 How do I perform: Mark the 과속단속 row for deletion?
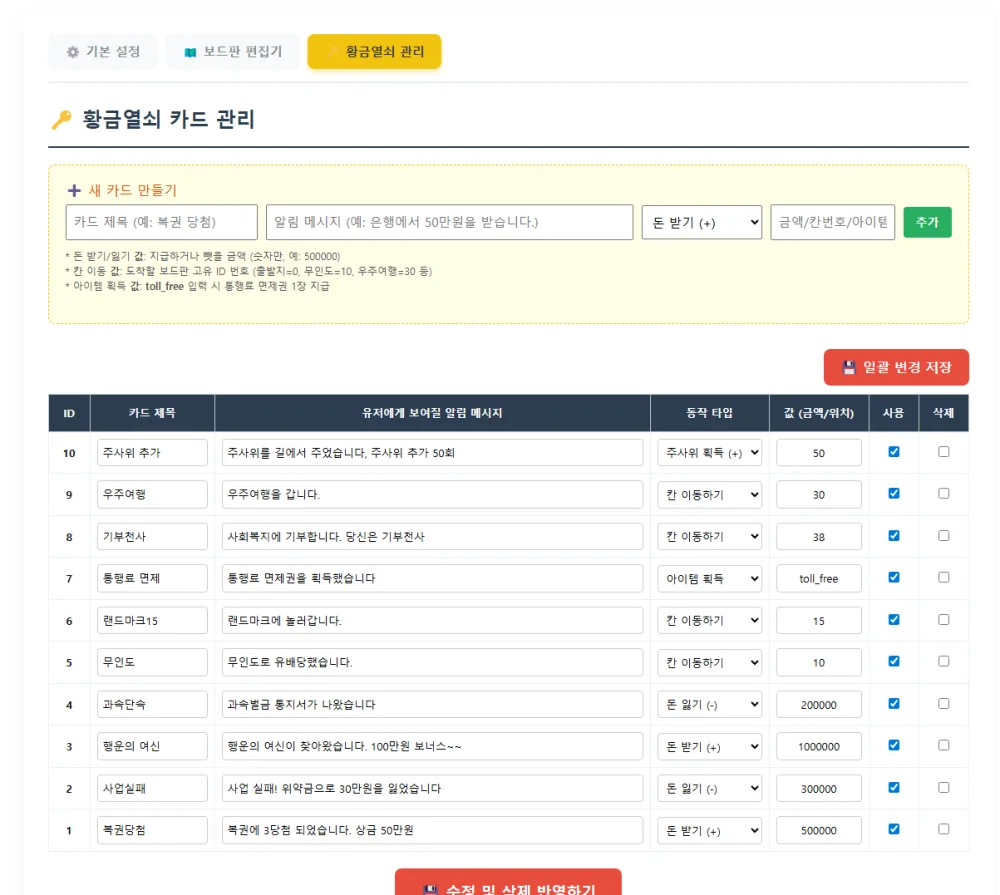[944, 704]
